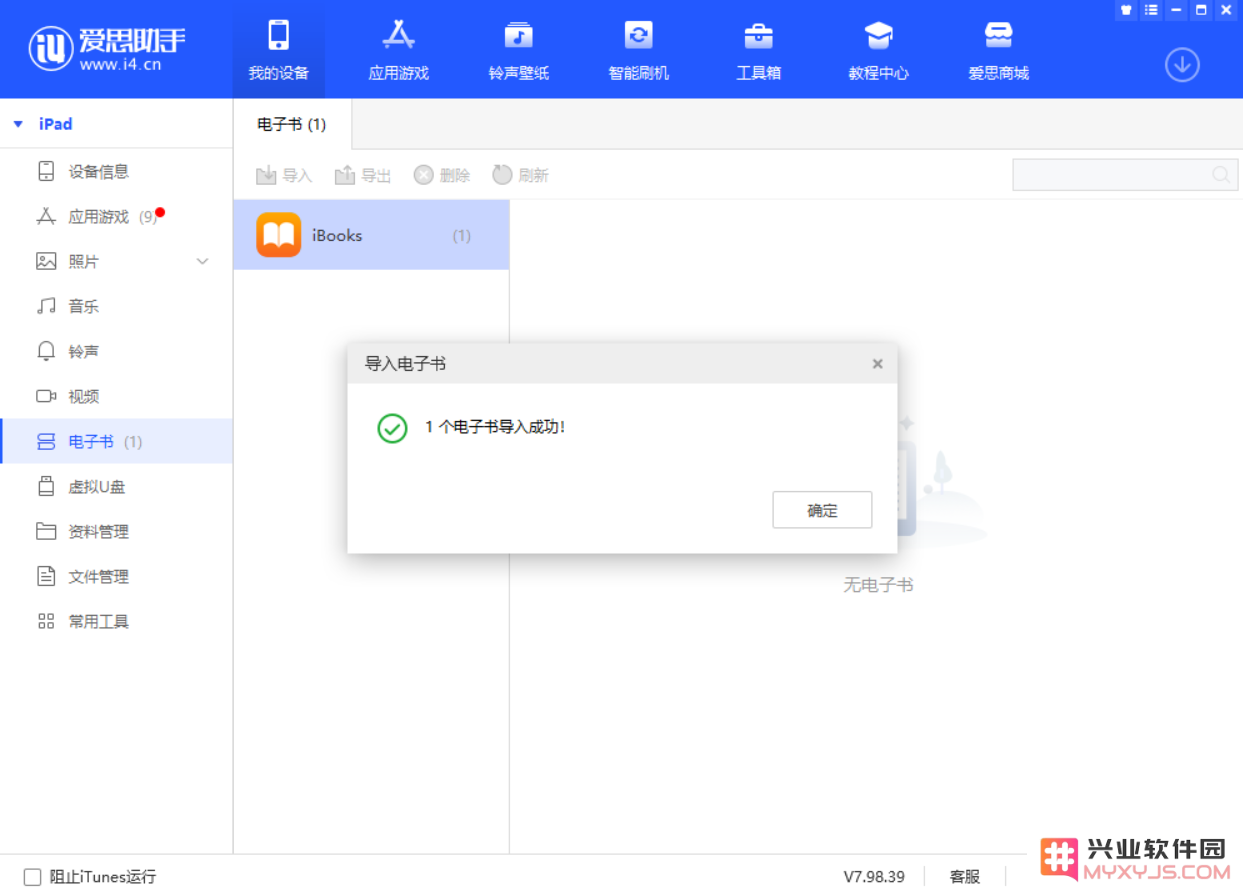Open 教程中心 tutorials
The height and width of the screenshot is (896, 1243).
(878, 49)
